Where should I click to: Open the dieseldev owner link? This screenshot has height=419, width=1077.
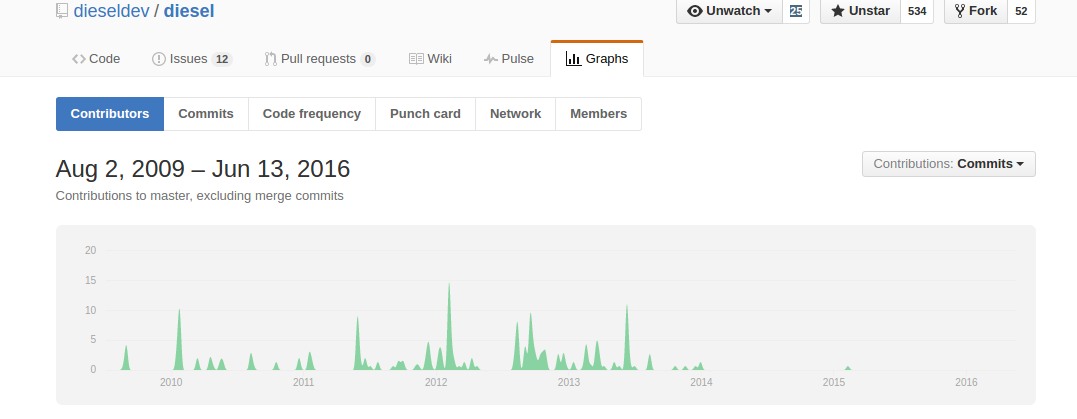[111, 11]
